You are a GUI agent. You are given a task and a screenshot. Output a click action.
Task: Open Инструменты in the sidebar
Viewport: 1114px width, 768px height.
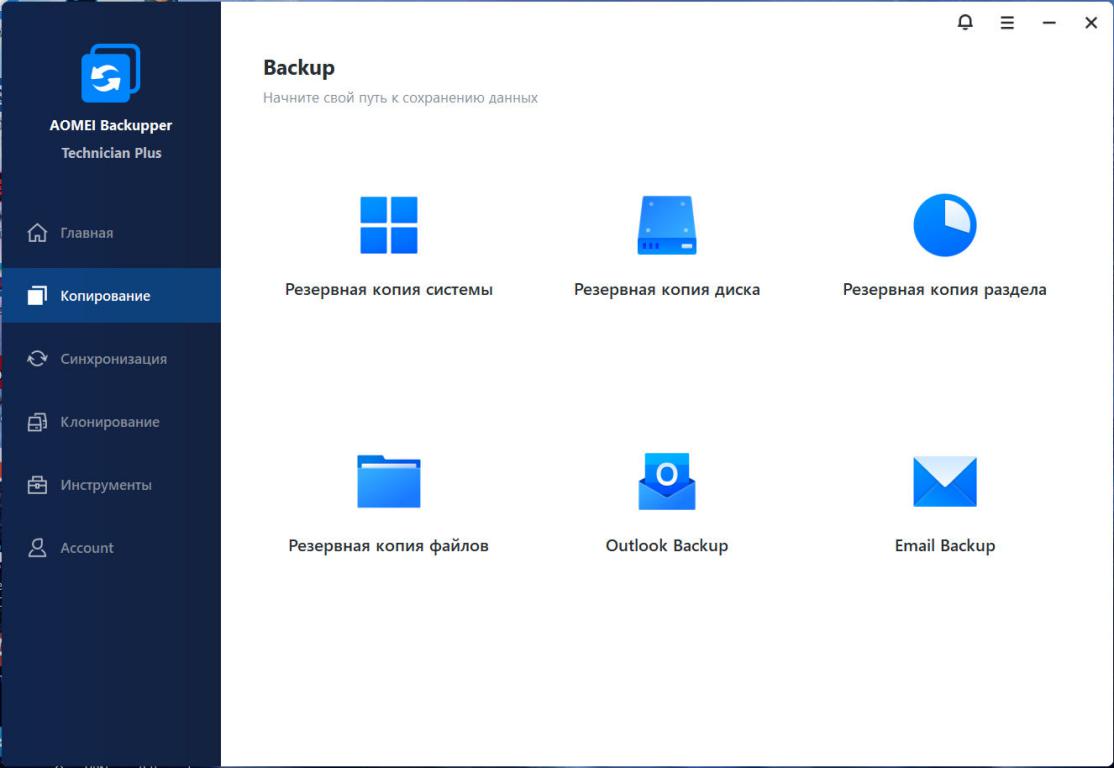click(105, 485)
